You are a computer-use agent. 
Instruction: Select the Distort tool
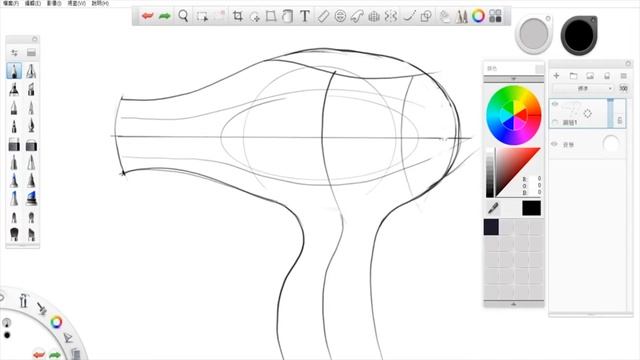[271, 16]
